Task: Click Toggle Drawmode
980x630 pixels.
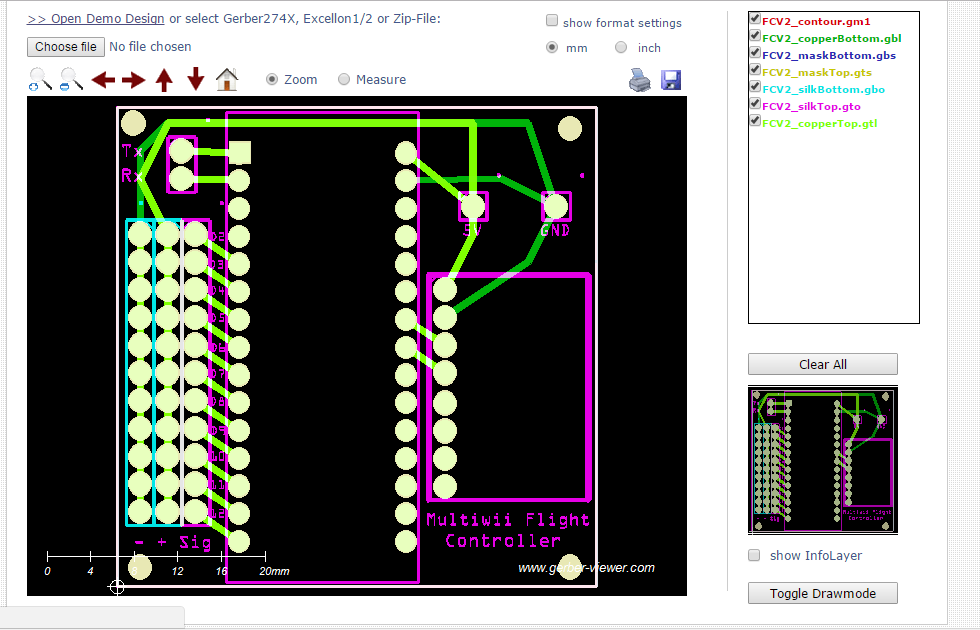Action: pos(822,593)
